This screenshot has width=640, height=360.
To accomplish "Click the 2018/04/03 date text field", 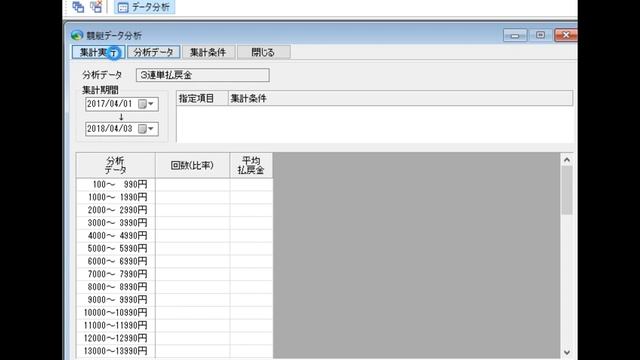I will tap(110, 129).
